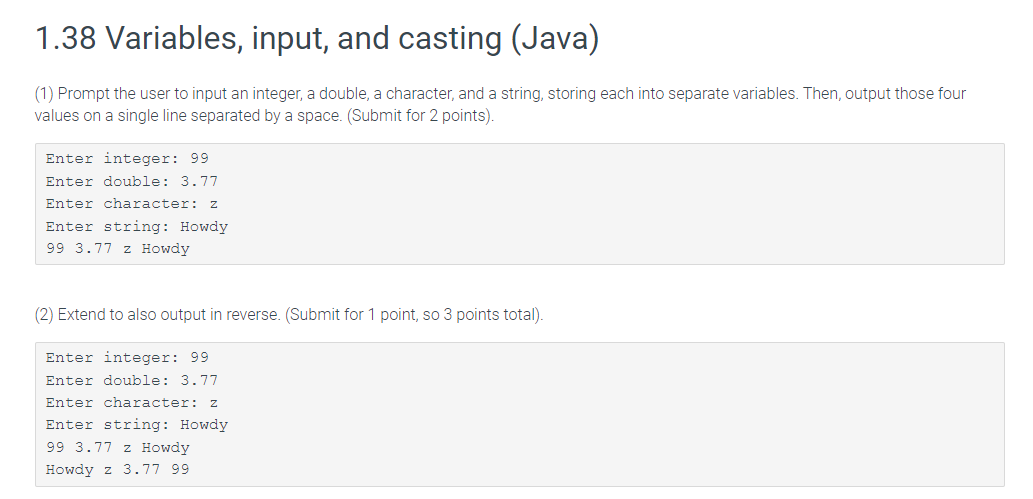Click the heading '1.38 Variables, input, and casting (Java)'

[317, 38]
